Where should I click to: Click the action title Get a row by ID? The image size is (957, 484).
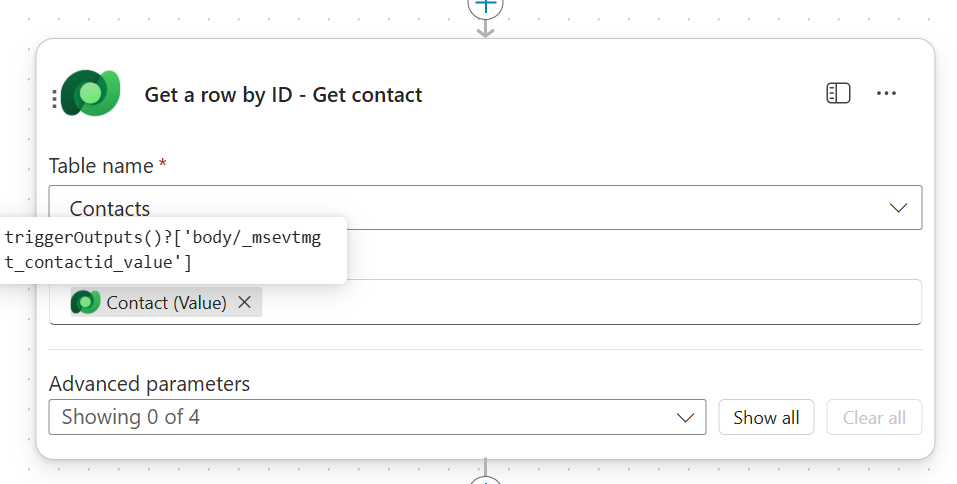point(283,95)
